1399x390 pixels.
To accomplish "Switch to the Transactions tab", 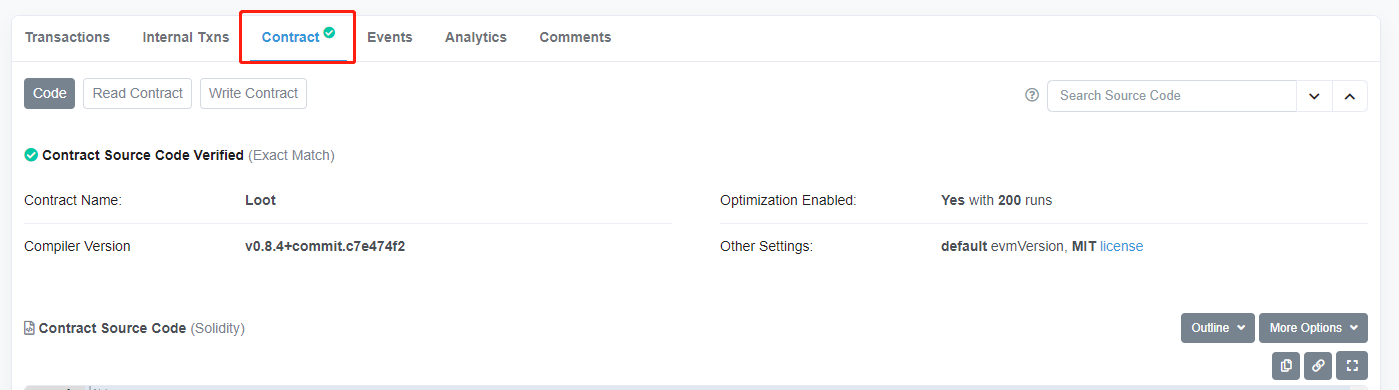I will pos(67,37).
